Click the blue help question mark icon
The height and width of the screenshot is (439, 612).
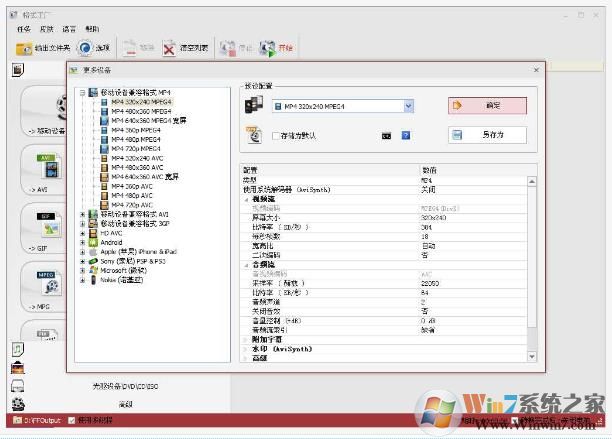click(x=406, y=135)
